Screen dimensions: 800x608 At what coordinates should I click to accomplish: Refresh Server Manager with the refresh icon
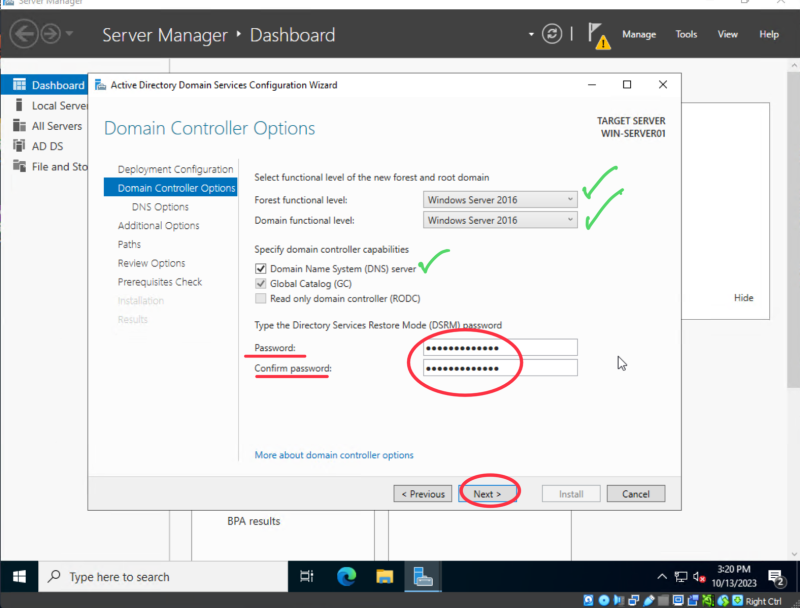click(552, 33)
